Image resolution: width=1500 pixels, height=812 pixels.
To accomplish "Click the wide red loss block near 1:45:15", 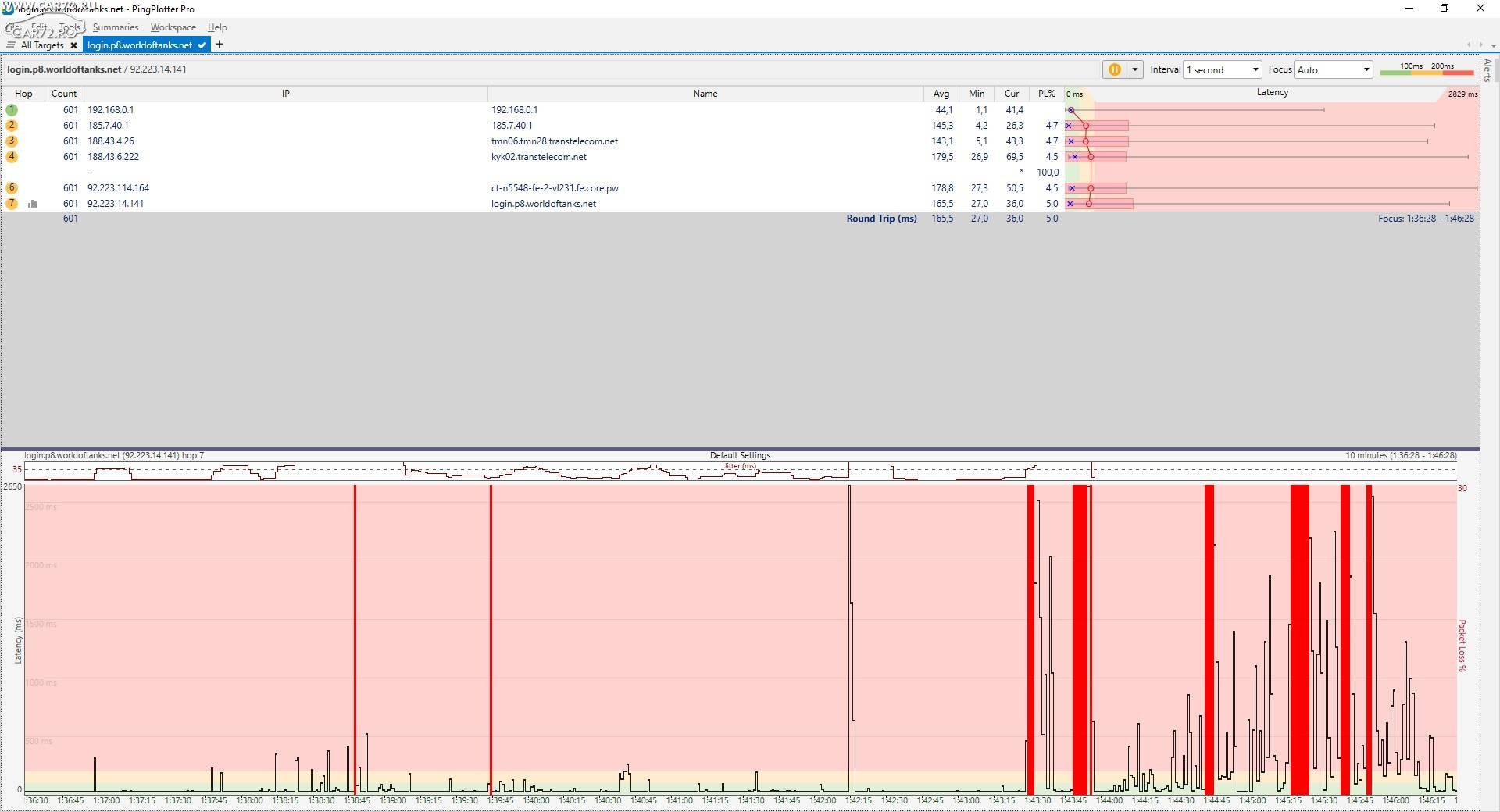I will (x=1299, y=639).
